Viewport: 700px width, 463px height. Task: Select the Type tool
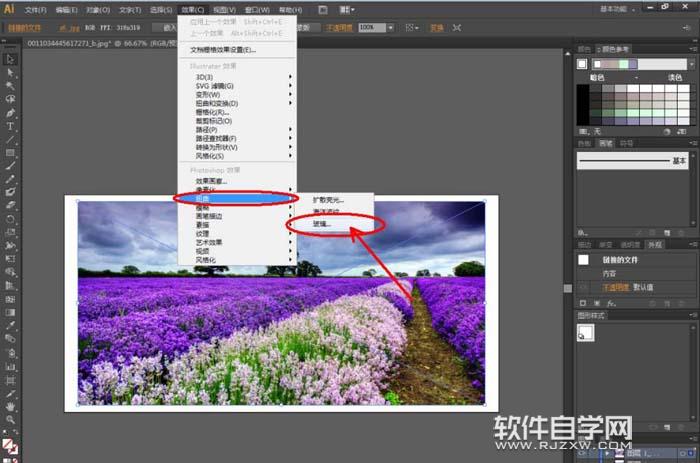(10, 126)
